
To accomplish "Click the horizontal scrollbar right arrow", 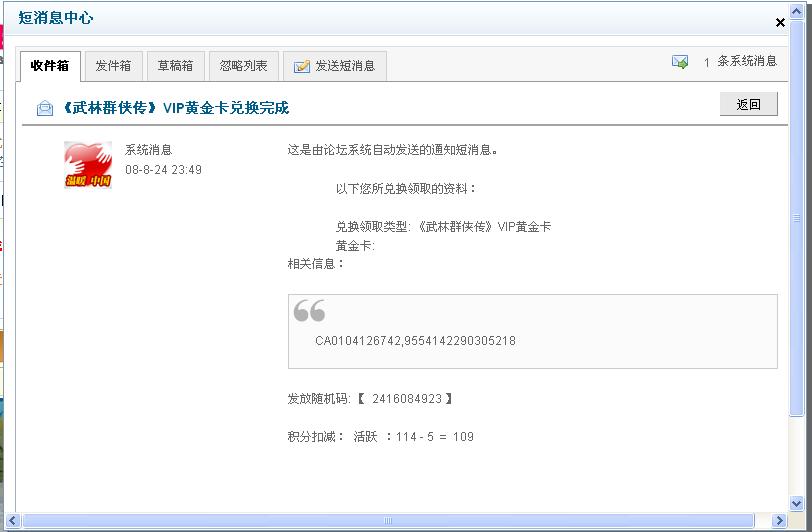I will (781, 520).
